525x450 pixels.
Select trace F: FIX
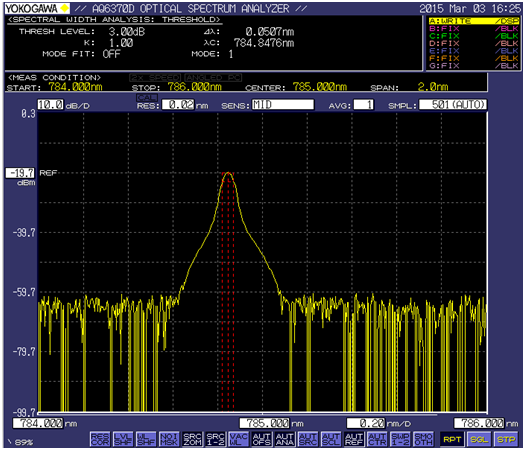coord(474,58)
